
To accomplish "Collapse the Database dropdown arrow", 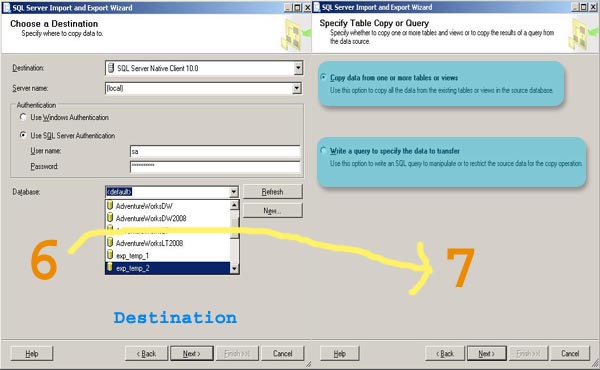I will pyautogui.click(x=233, y=192).
